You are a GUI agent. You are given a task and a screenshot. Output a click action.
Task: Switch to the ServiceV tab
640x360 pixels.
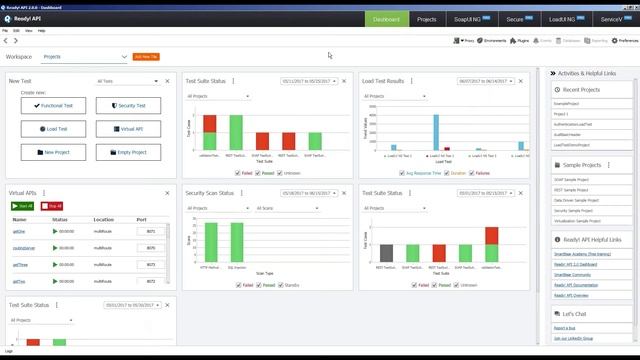pyautogui.click(x=616, y=19)
